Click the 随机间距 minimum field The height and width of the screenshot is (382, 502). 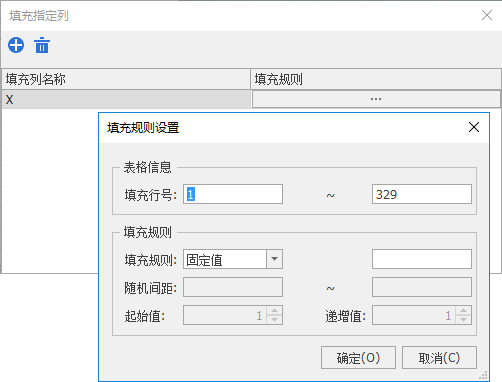233,287
